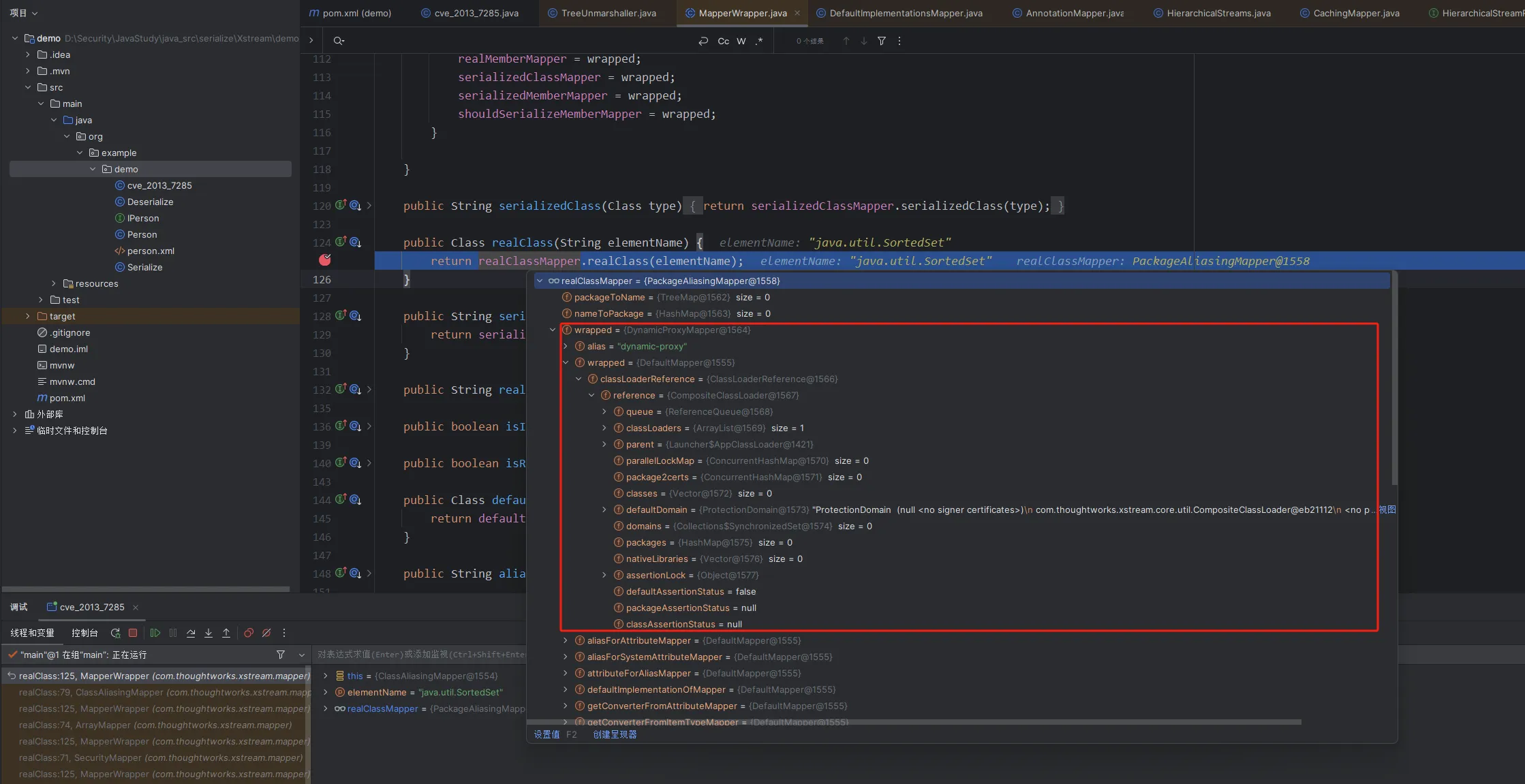Switch to the TreeUnmarshaller.java tab
The height and width of the screenshot is (784, 1525).
tap(608, 13)
